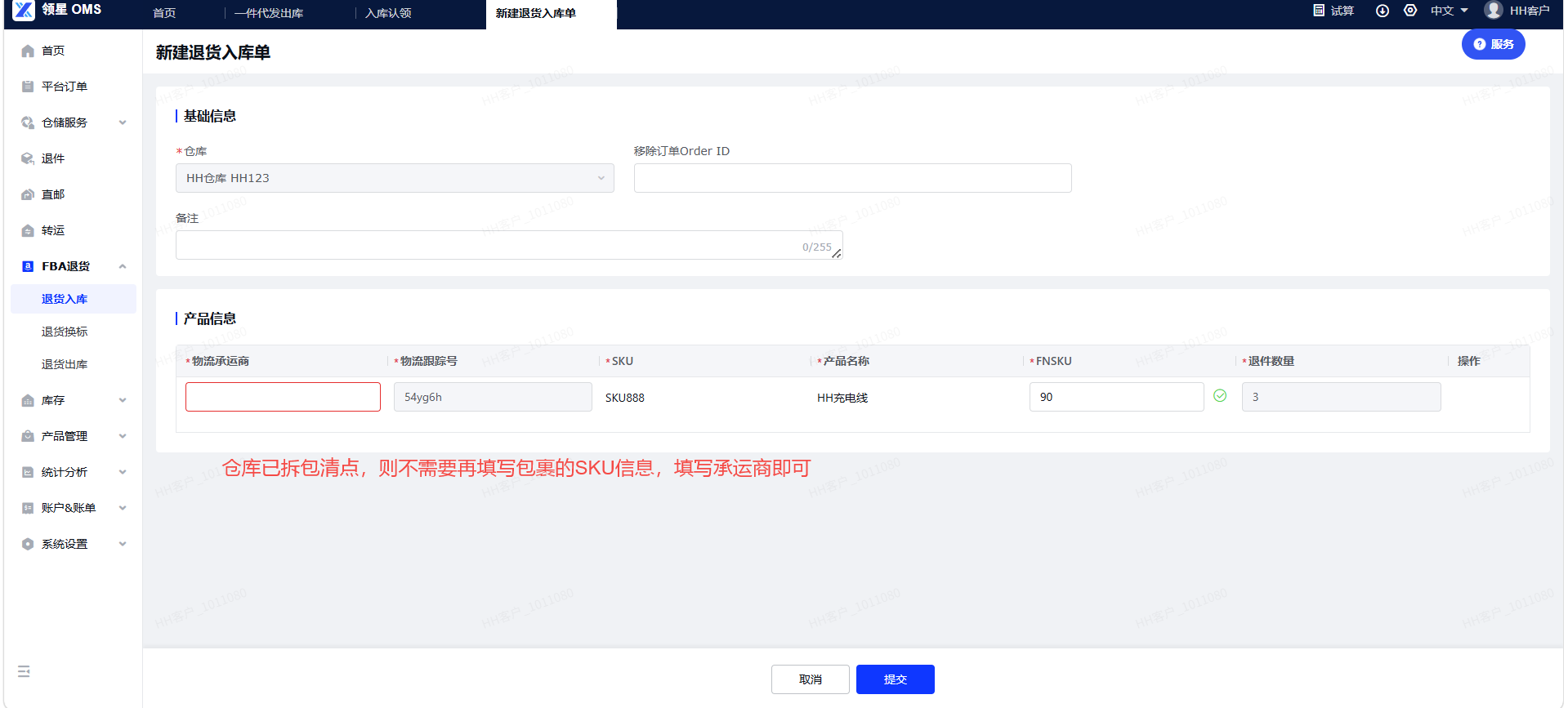Viewport: 1568px width, 708px height.
Task: Open the 服务 help button
Action: pos(1494,44)
